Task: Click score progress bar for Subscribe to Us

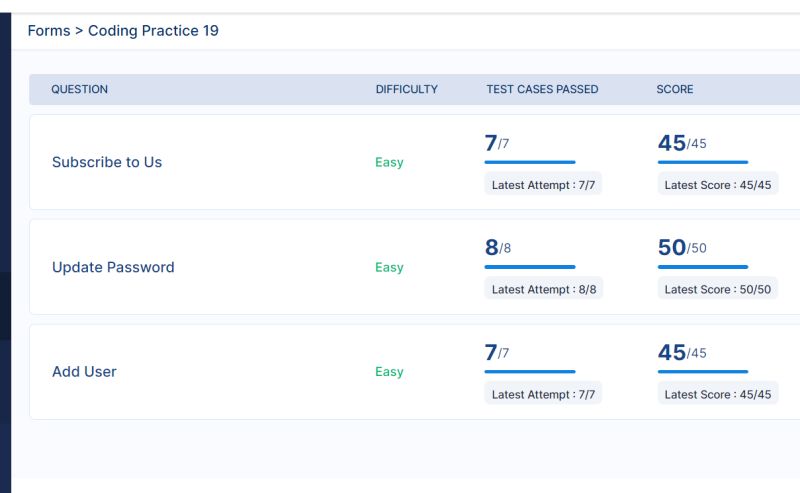Action: pos(703,162)
